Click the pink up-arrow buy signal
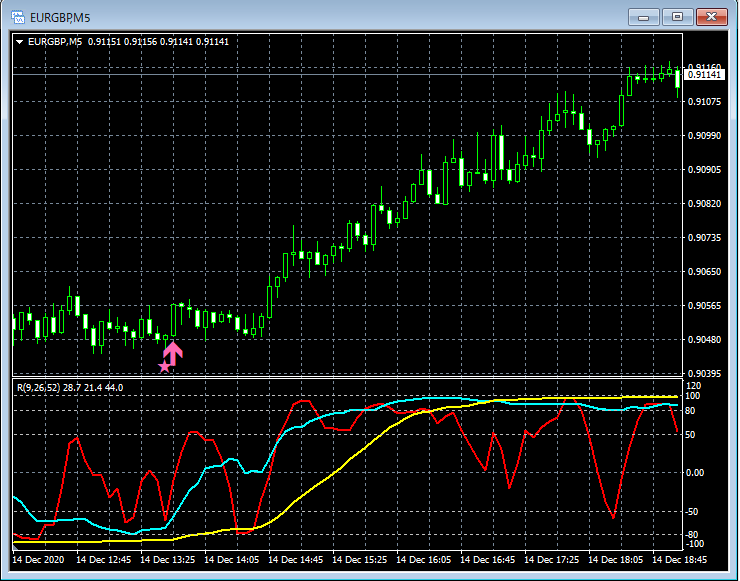 173,353
